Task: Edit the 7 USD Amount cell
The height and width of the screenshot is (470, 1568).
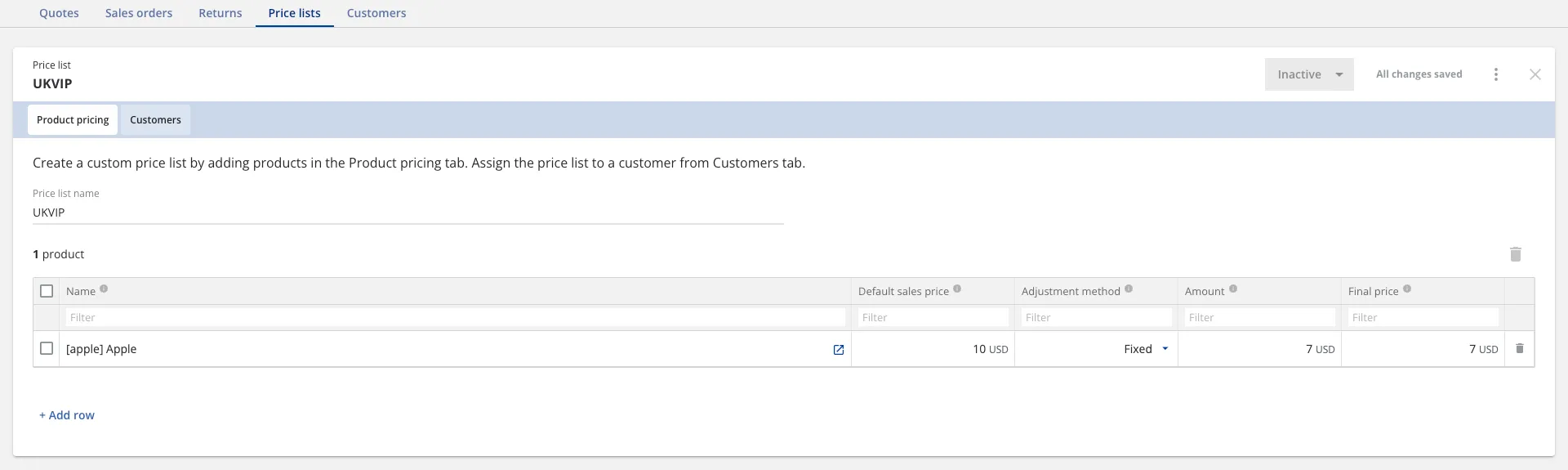Action: (1260, 349)
